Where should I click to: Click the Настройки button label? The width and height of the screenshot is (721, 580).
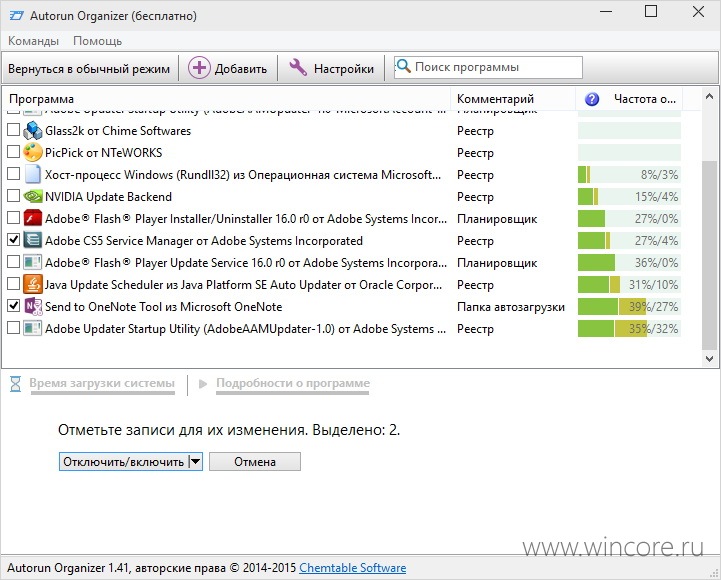tap(344, 69)
